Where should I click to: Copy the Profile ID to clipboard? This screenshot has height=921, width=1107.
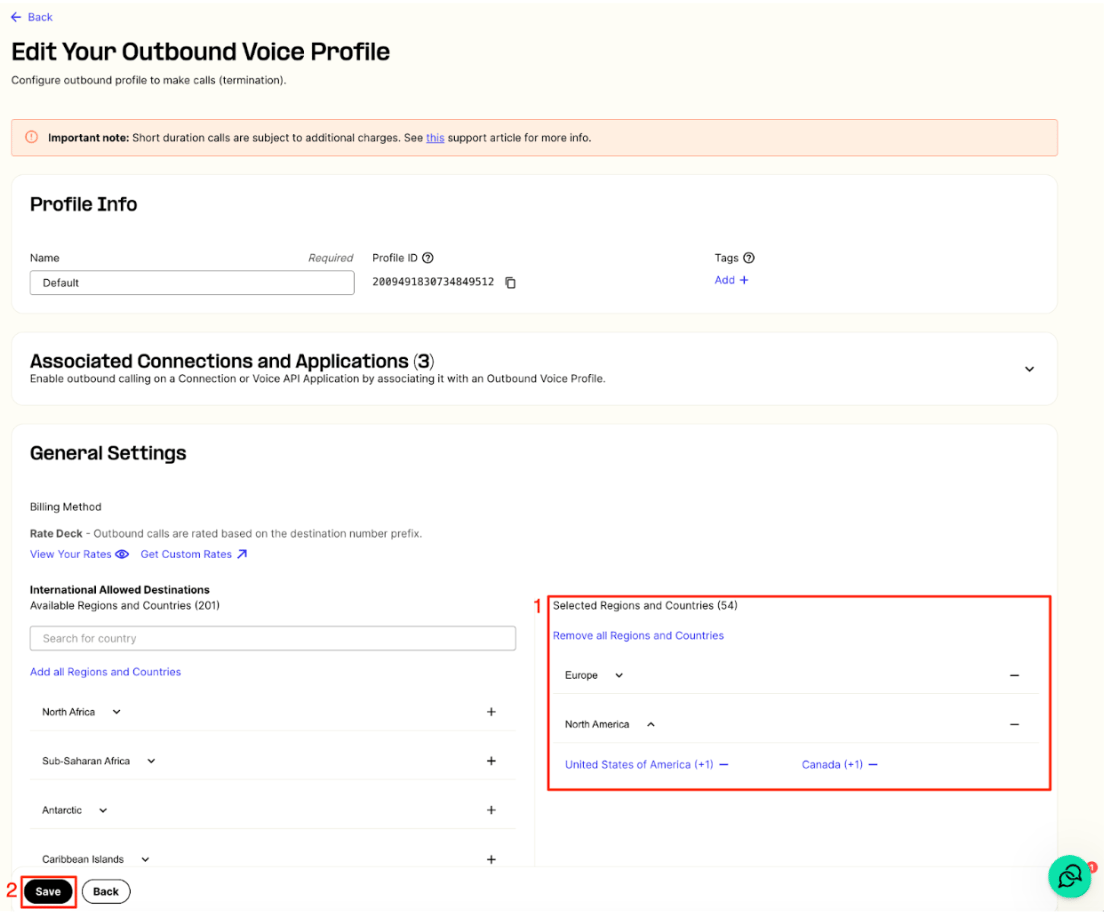pyautogui.click(x=510, y=283)
